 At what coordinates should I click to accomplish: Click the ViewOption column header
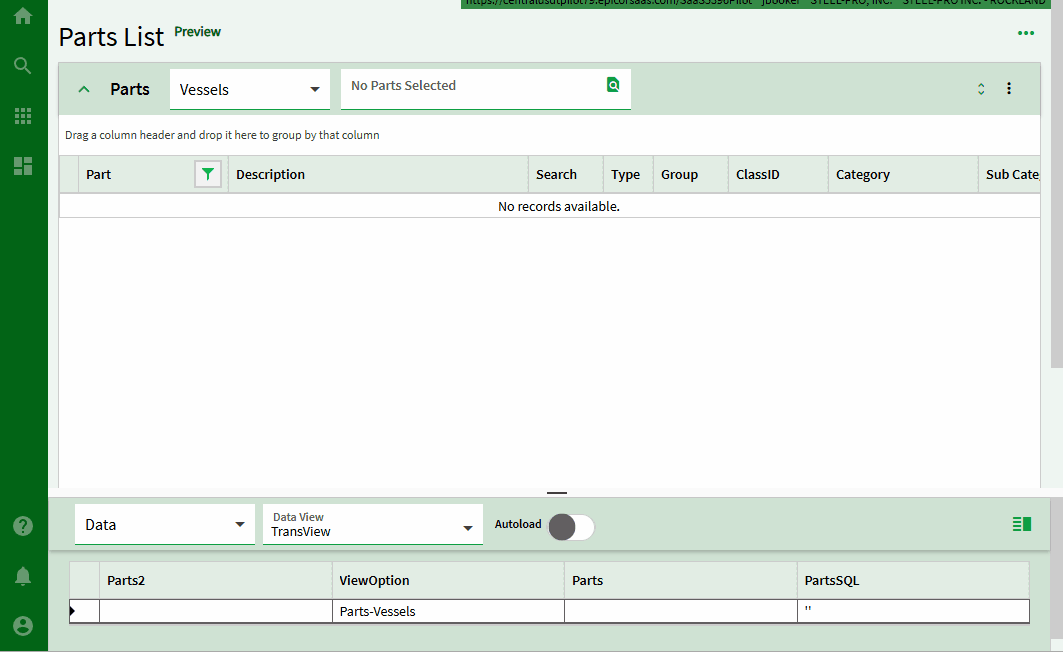coord(448,581)
